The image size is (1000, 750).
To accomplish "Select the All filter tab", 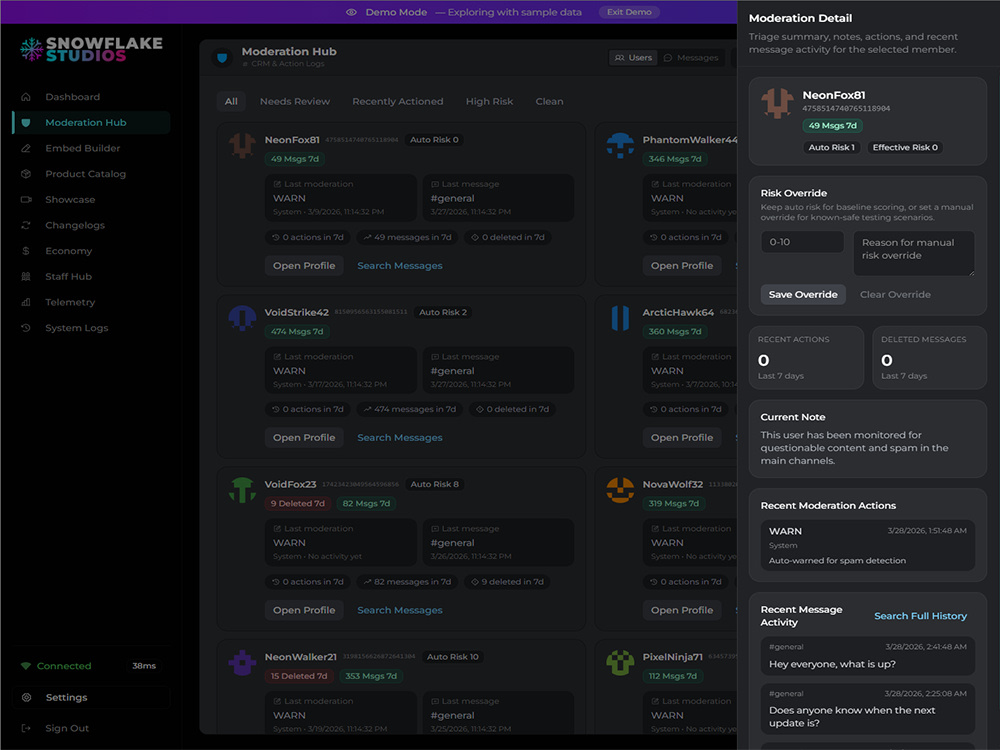I will [231, 101].
